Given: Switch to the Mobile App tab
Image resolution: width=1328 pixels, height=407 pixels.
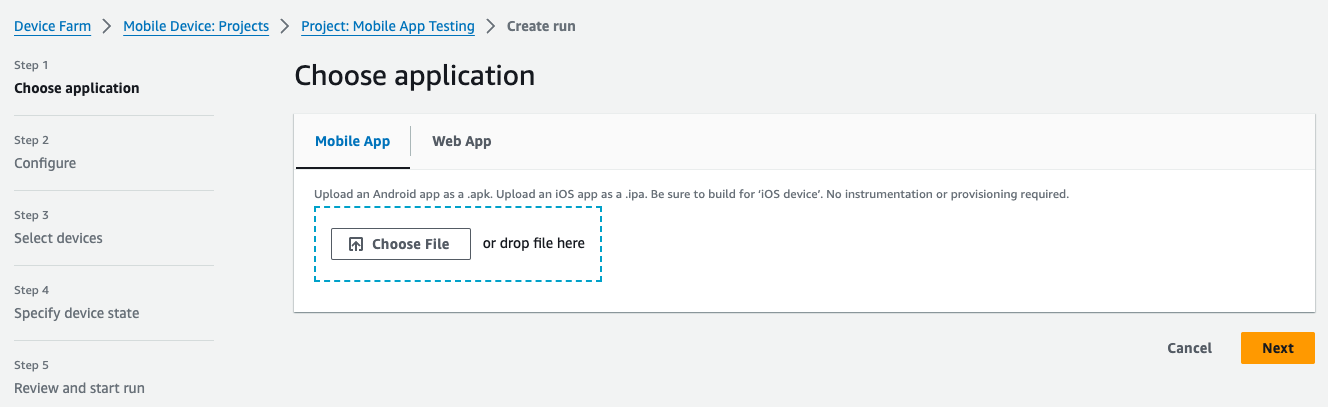Looking at the screenshot, I should coord(352,141).
